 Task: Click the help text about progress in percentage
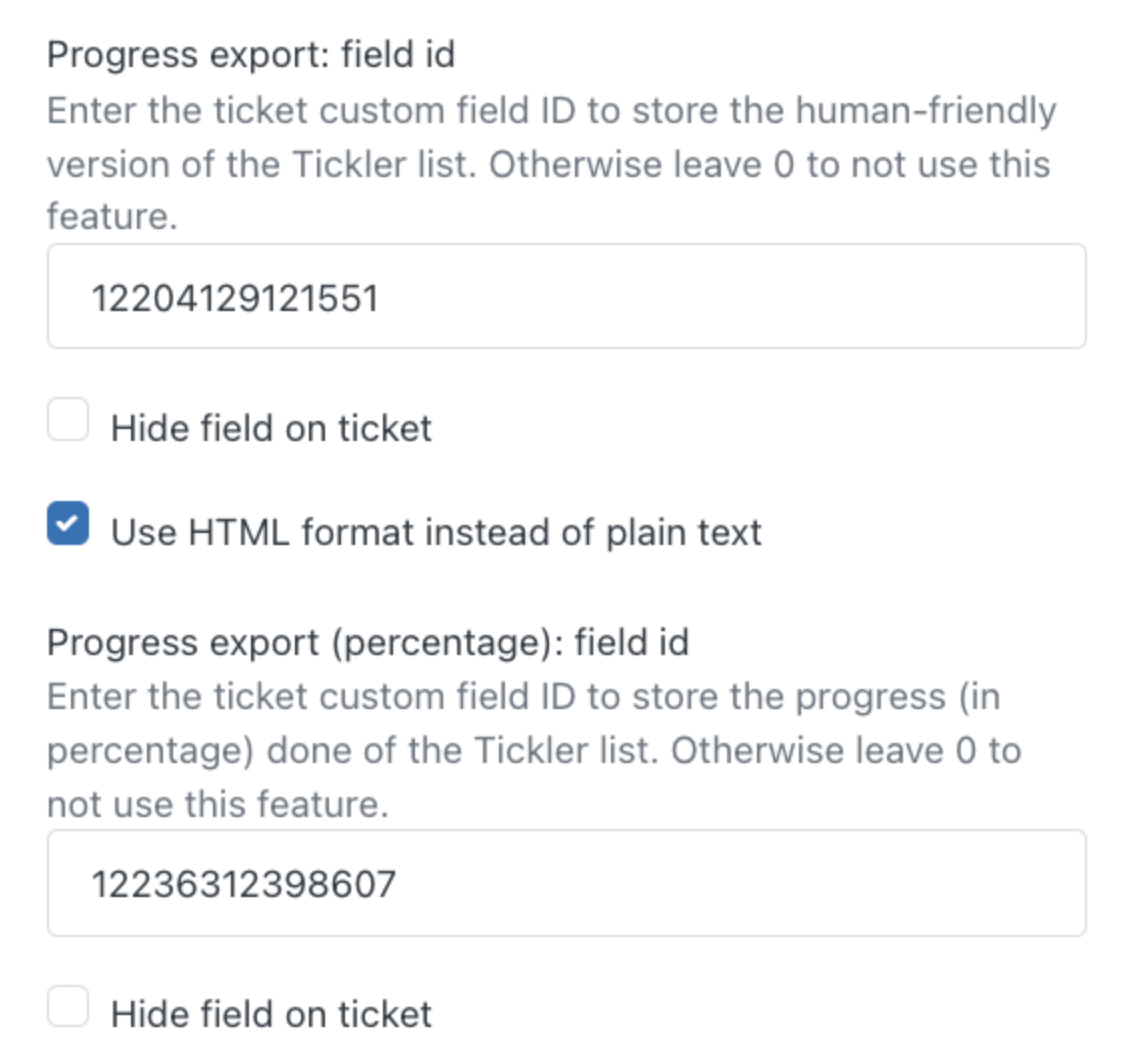point(534,750)
